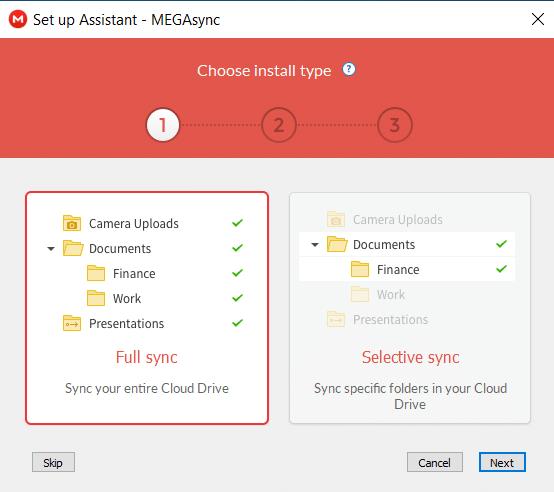Click the 'Choose install type' heading
The width and height of the screenshot is (554, 492).
coord(264,71)
